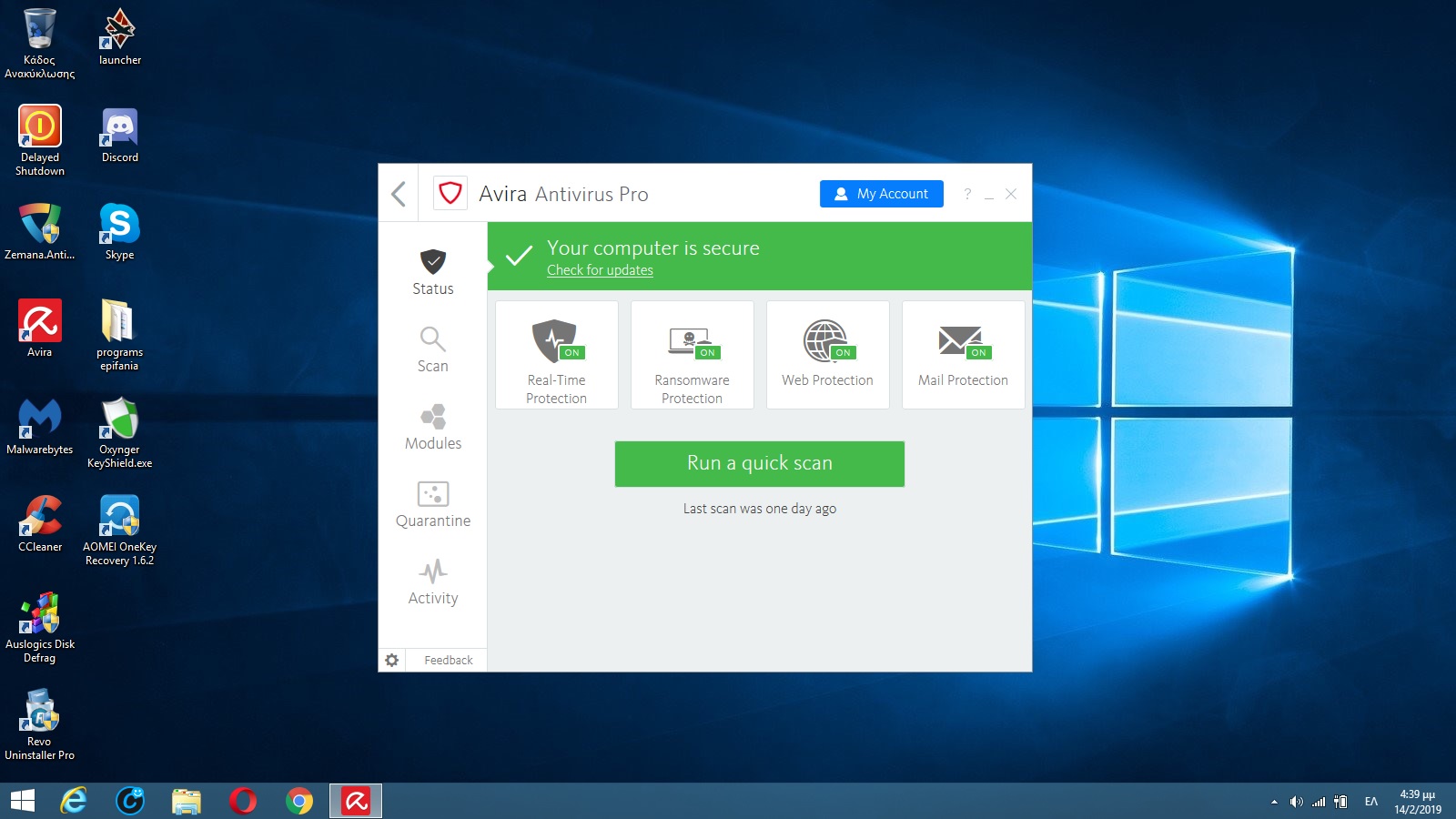Select the Skype desktop shortcut

click(x=120, y=232)
